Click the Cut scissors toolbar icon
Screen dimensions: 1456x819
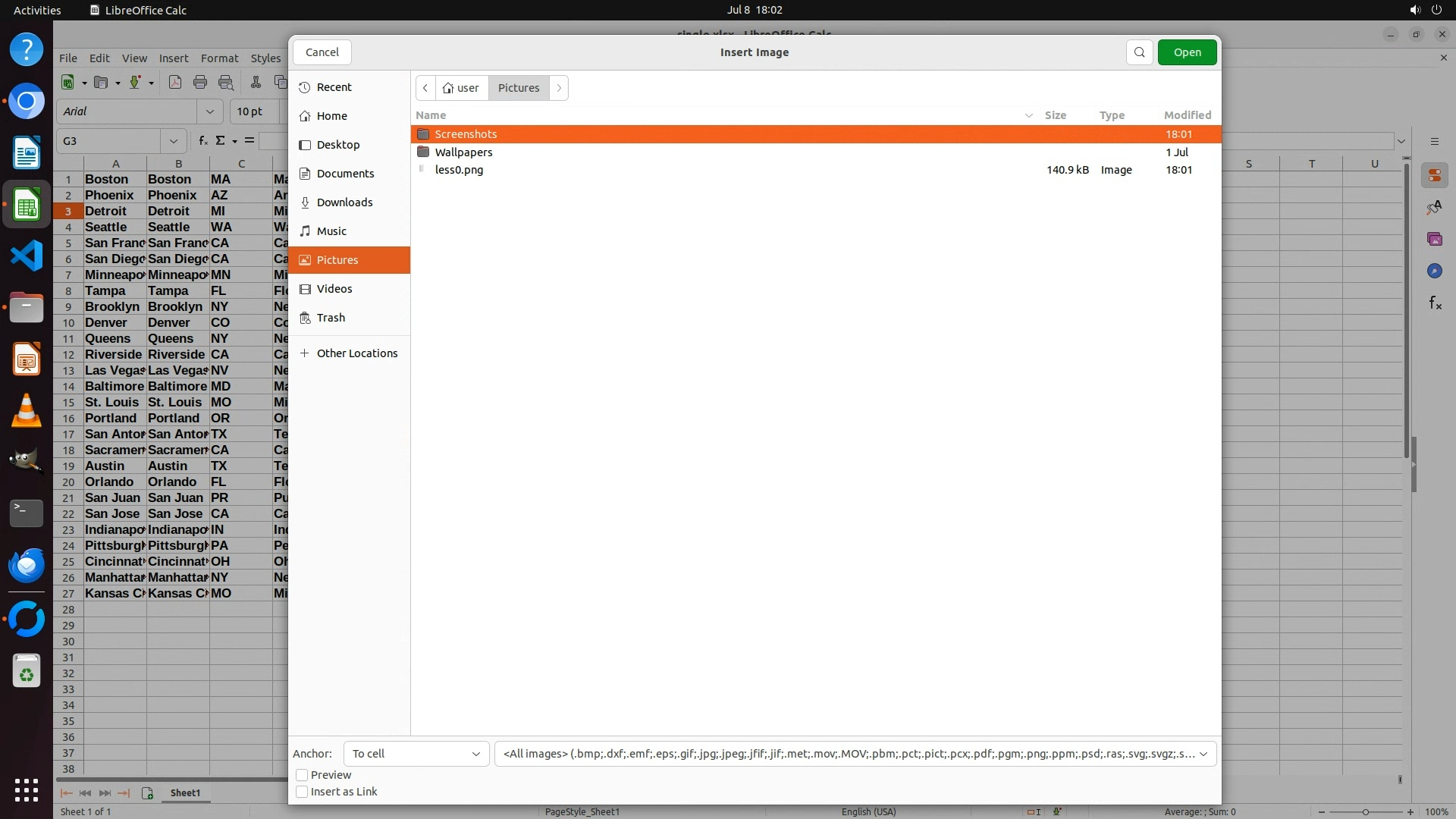(x=256, y=83)
